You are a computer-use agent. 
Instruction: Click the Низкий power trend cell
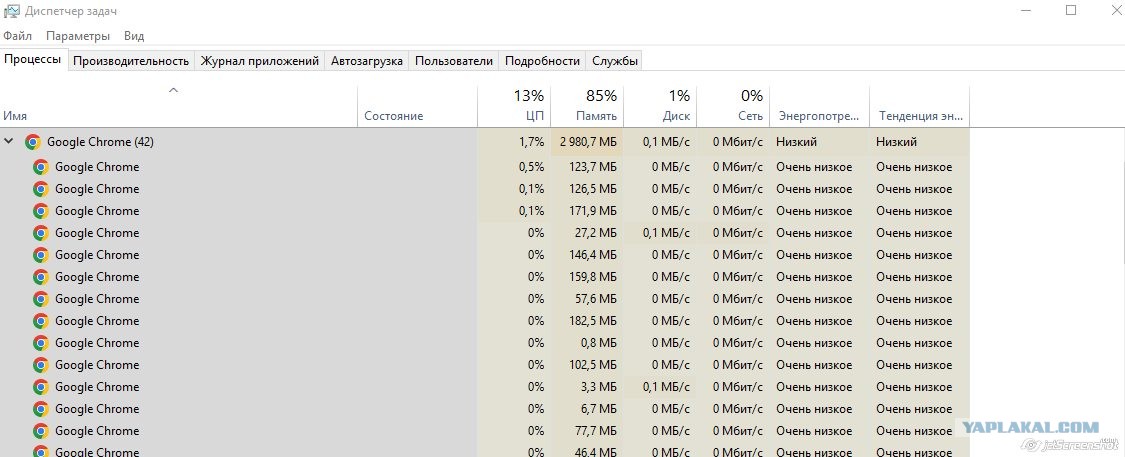tap(920, 142)
